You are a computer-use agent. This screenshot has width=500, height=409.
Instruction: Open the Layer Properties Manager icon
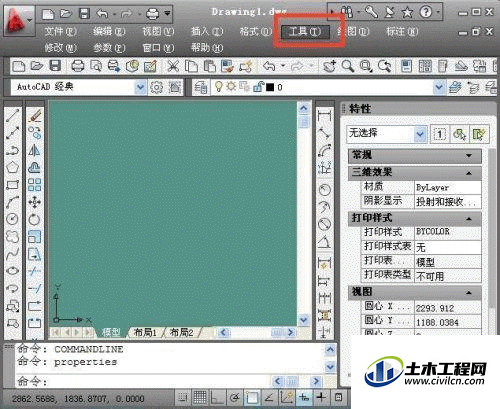click(x=201, y=87)
